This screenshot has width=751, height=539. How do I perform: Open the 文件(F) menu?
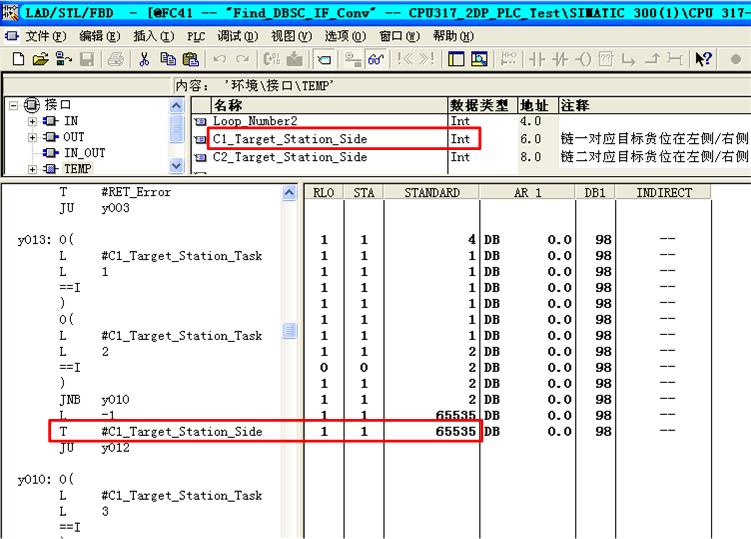(46, 36)
